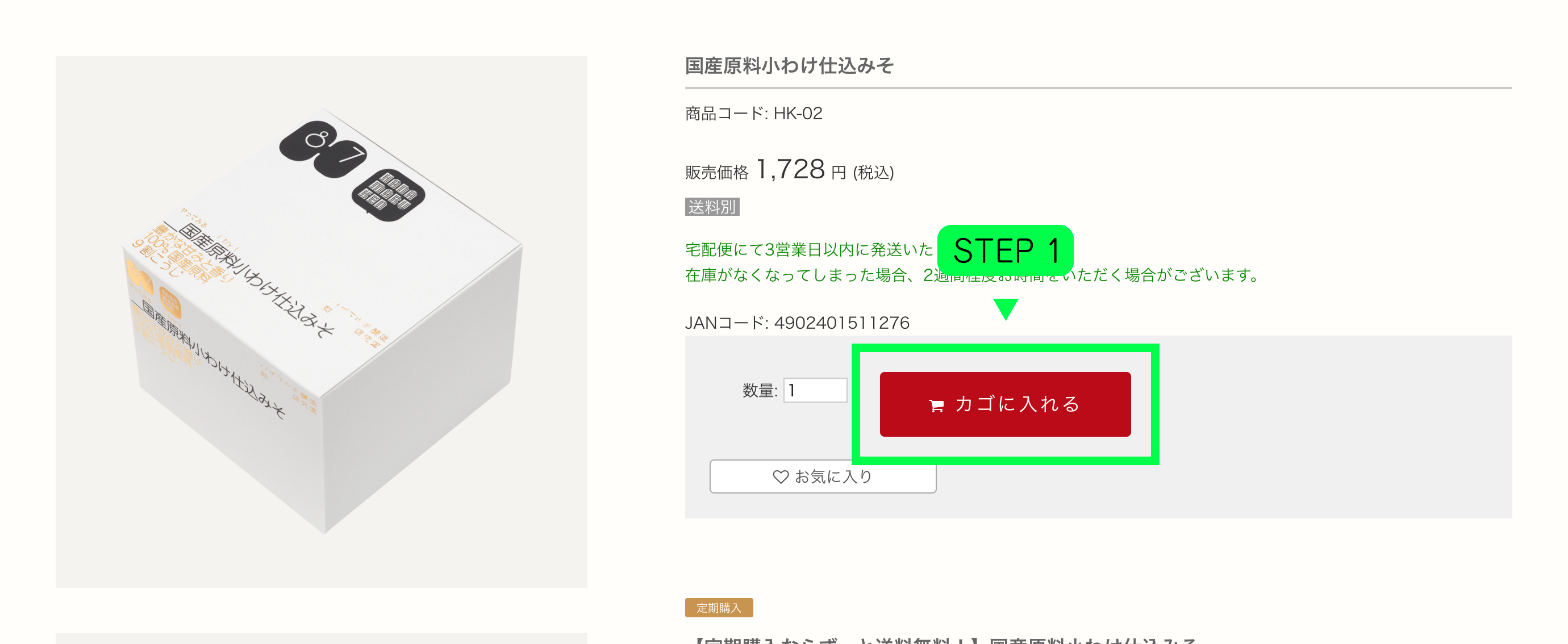The image size is (1568, 644).
Task: Open the miso product box photo
Action: click(322, 321)
